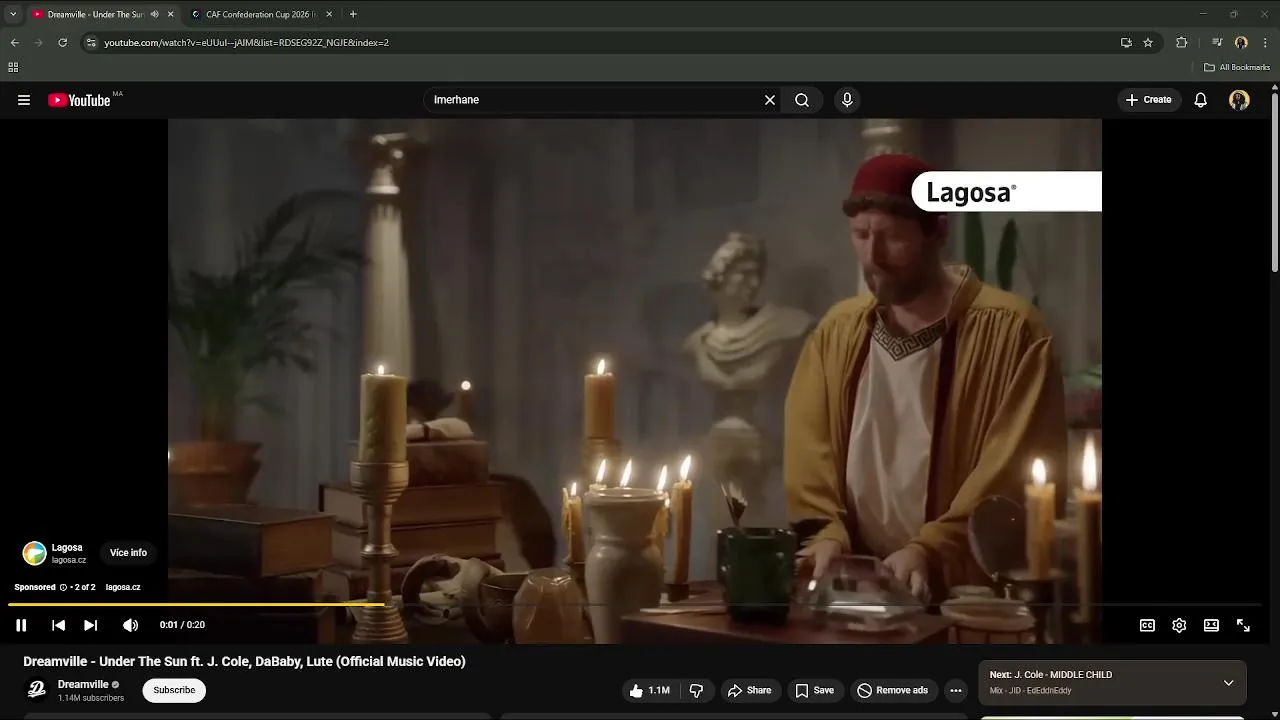Go to YouTube home via logo
The width and height of the screenshot is (1280, 720).
[x=79, y=100]
